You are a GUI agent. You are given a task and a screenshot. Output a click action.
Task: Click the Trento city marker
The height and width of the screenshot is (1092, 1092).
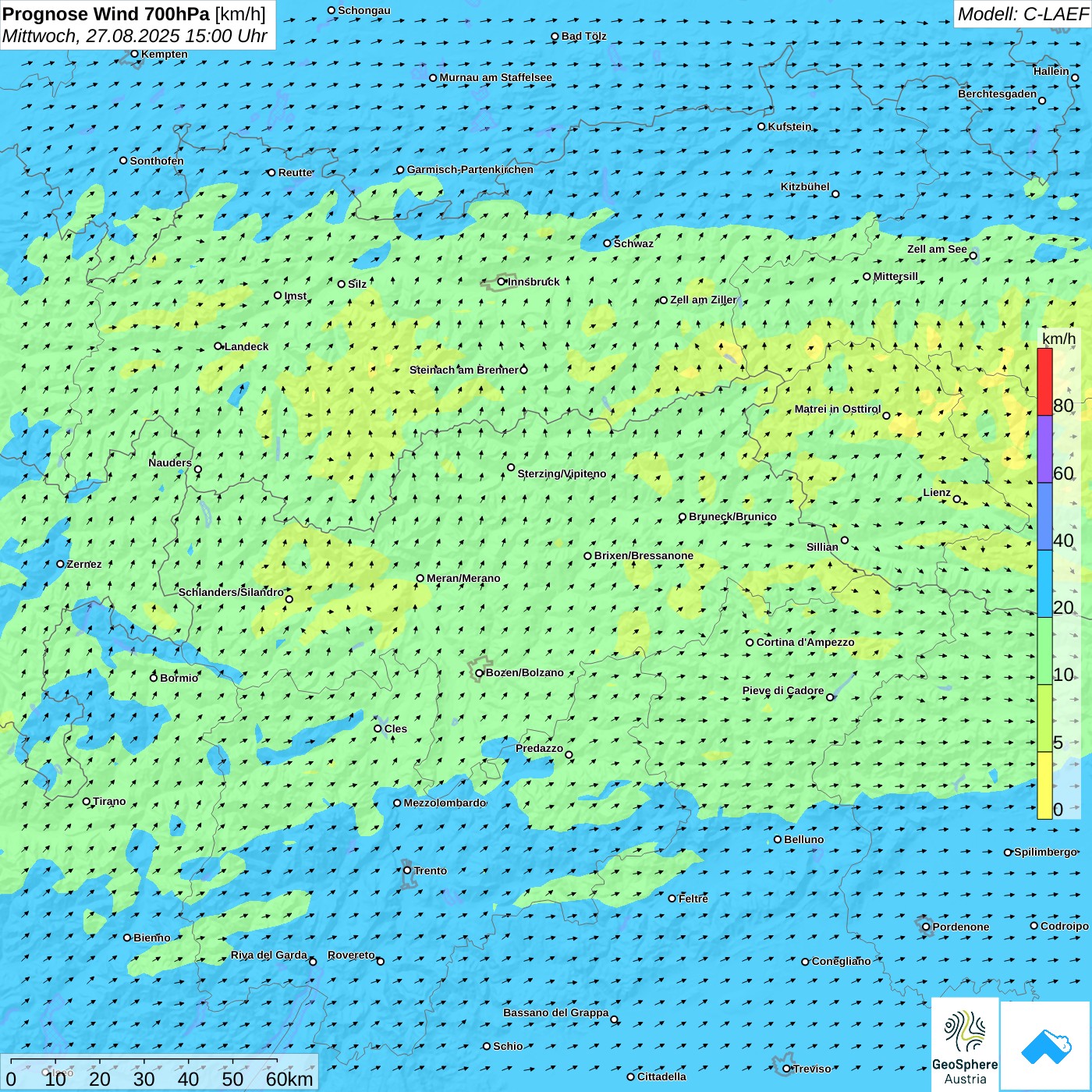[407, 870]
